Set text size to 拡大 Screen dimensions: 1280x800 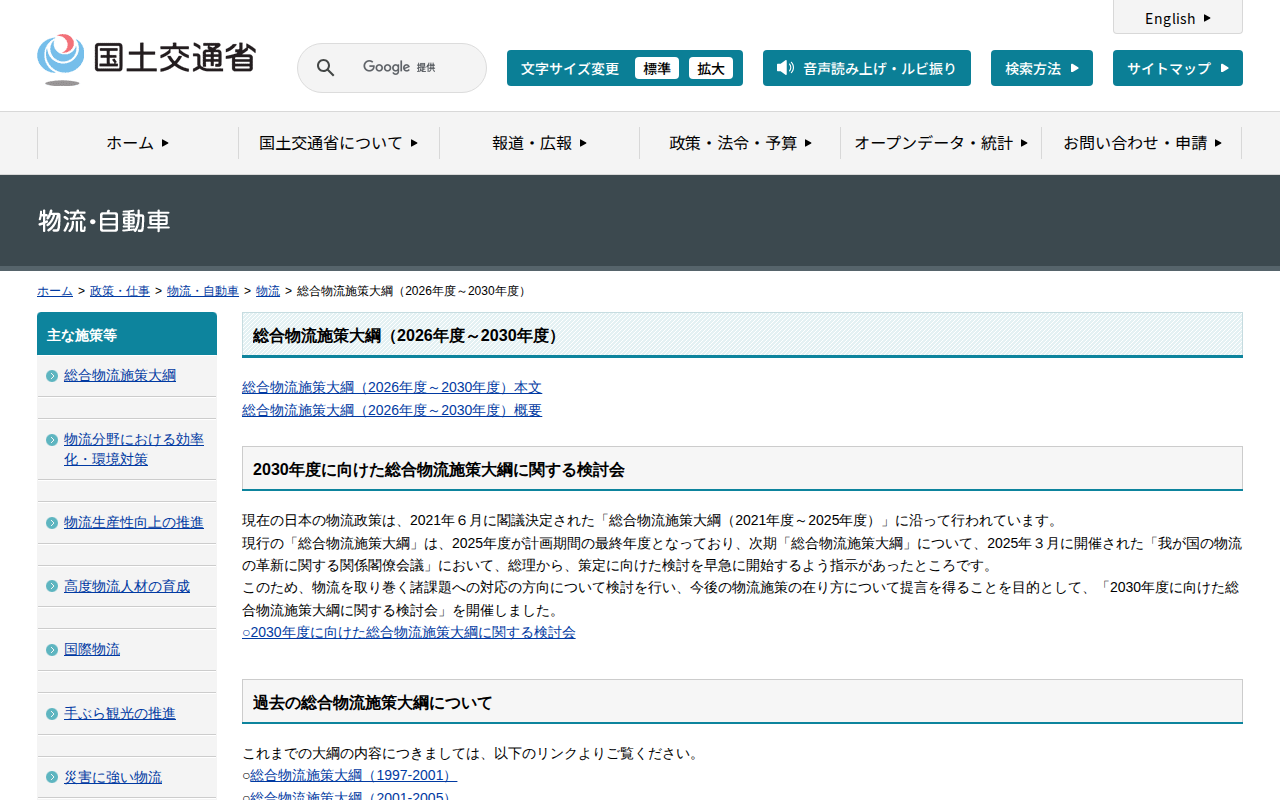(710, 68)
